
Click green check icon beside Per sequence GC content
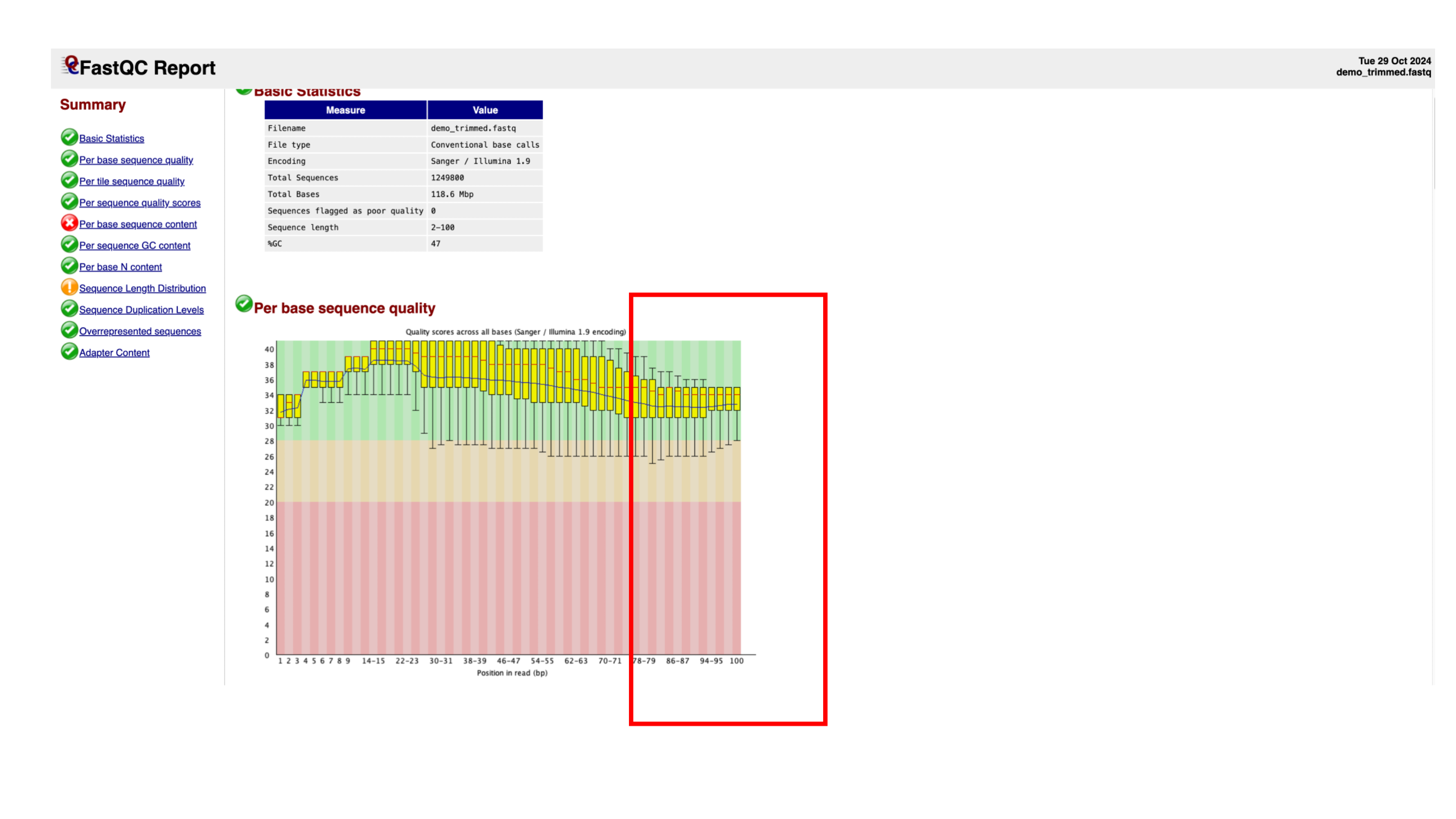click(x=69, y=245)
